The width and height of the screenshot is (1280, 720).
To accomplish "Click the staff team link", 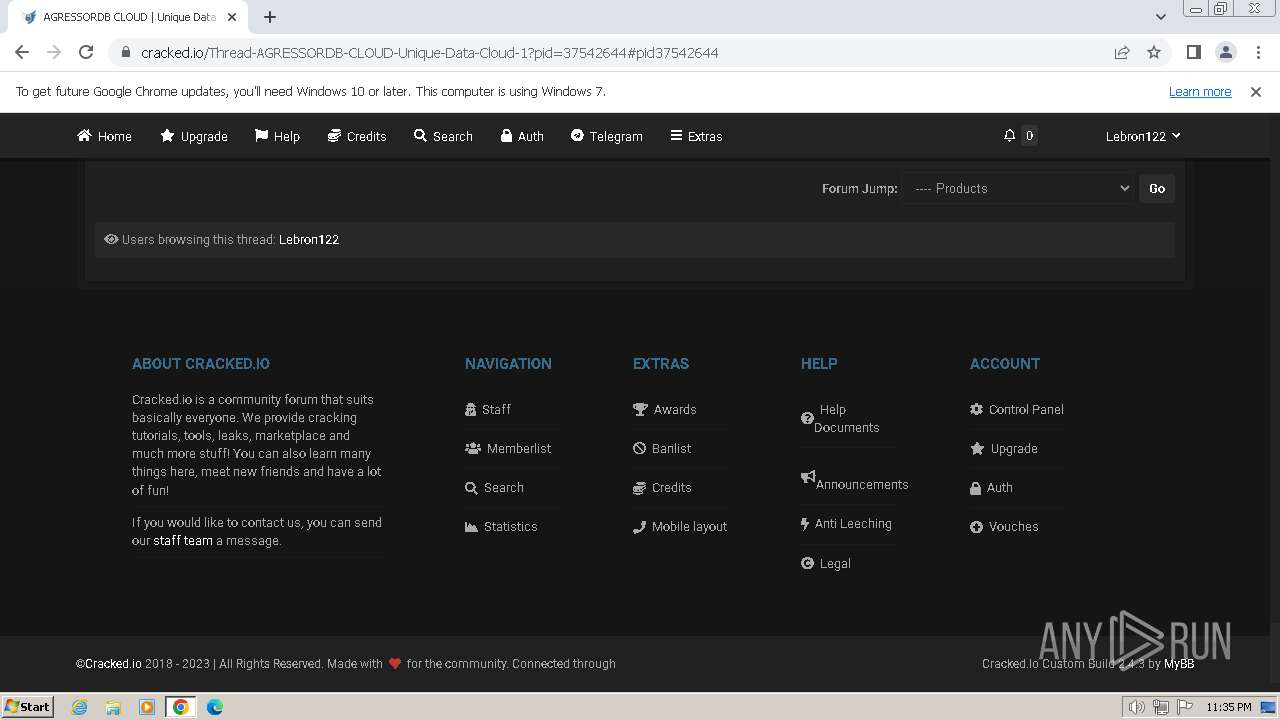I will coord(183,540).
